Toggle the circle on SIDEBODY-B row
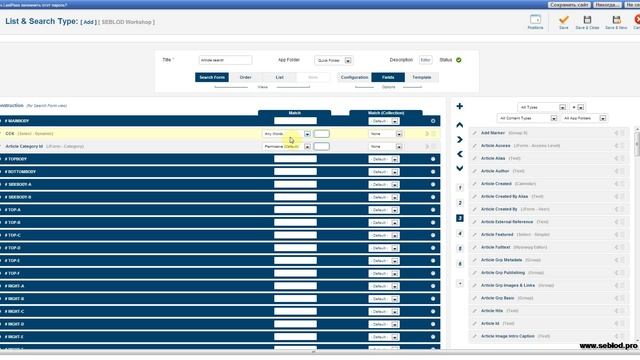The width and height of the screenshot is (640, 360). [x=433, y=197]
